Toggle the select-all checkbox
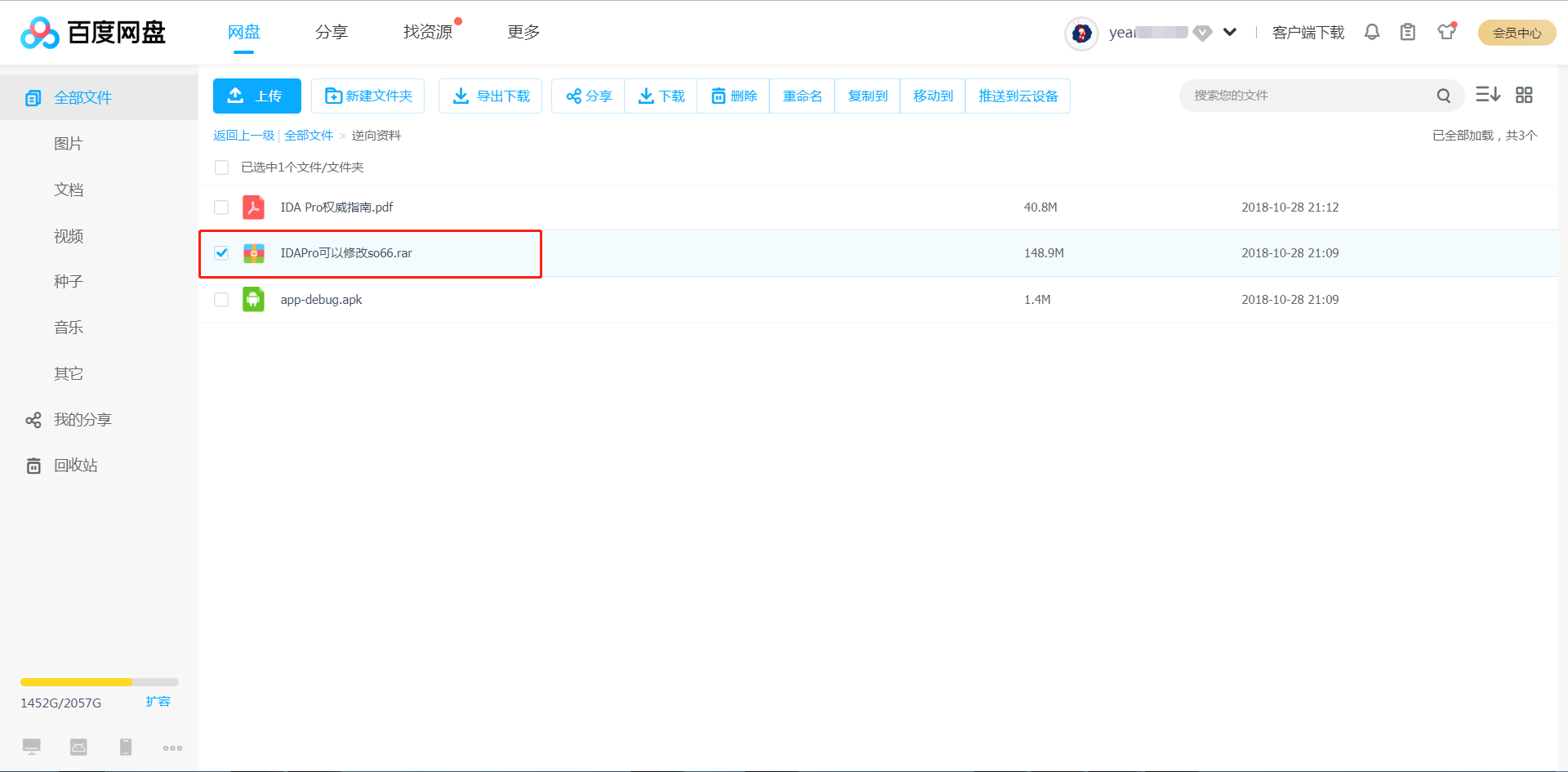This screenshot has height=772, width=1568. tap(221, 167)
